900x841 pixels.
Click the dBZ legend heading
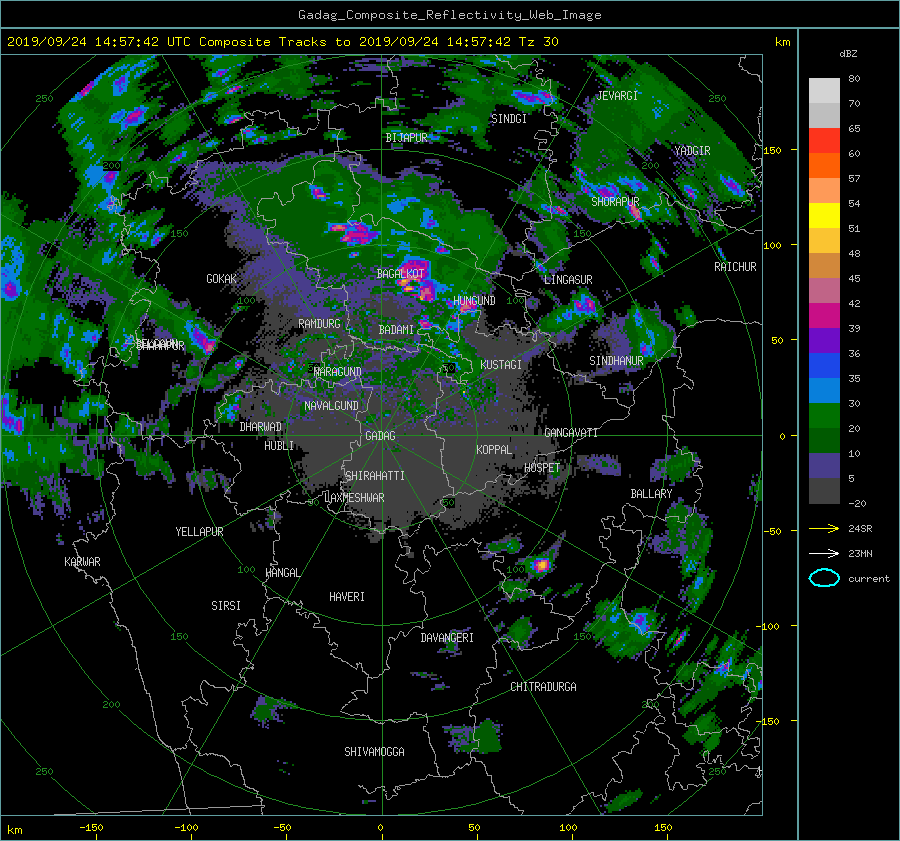coord(848,54)
